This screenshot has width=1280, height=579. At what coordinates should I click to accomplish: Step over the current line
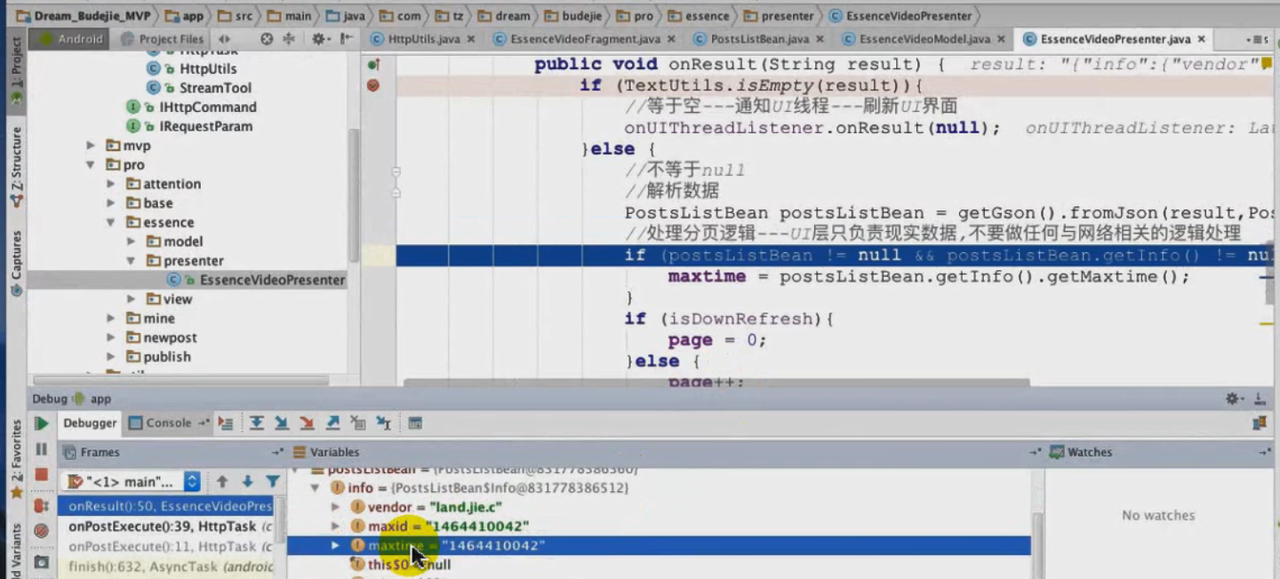pyautogui.click(x=257, y=423)
